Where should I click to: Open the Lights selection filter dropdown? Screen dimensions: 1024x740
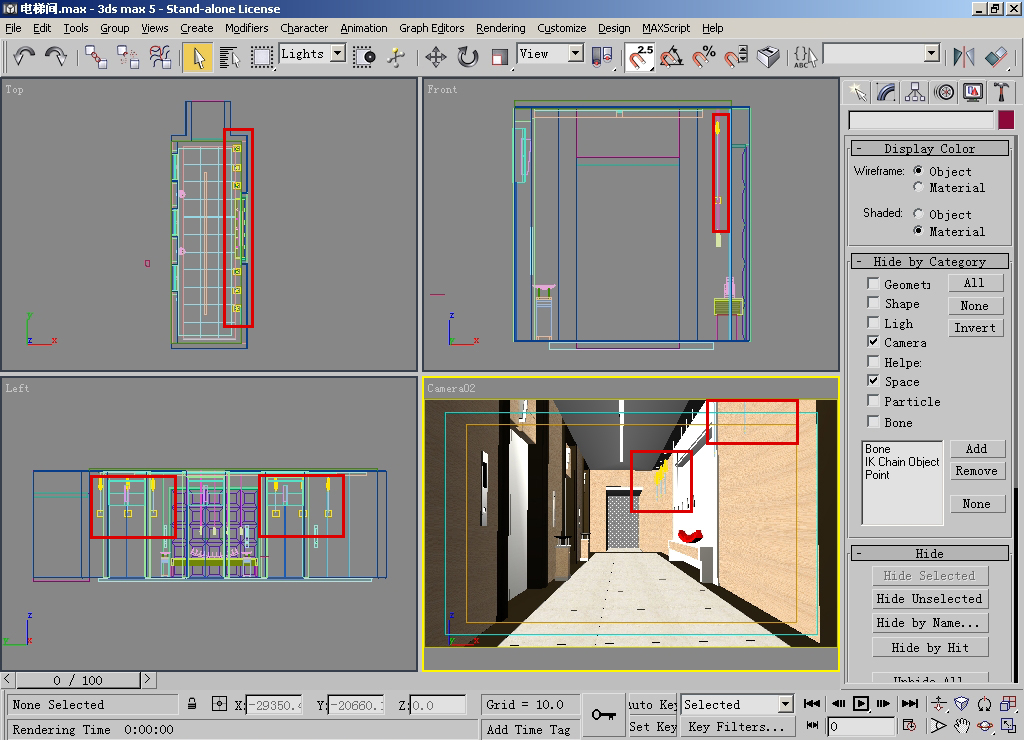click(337, 54)
